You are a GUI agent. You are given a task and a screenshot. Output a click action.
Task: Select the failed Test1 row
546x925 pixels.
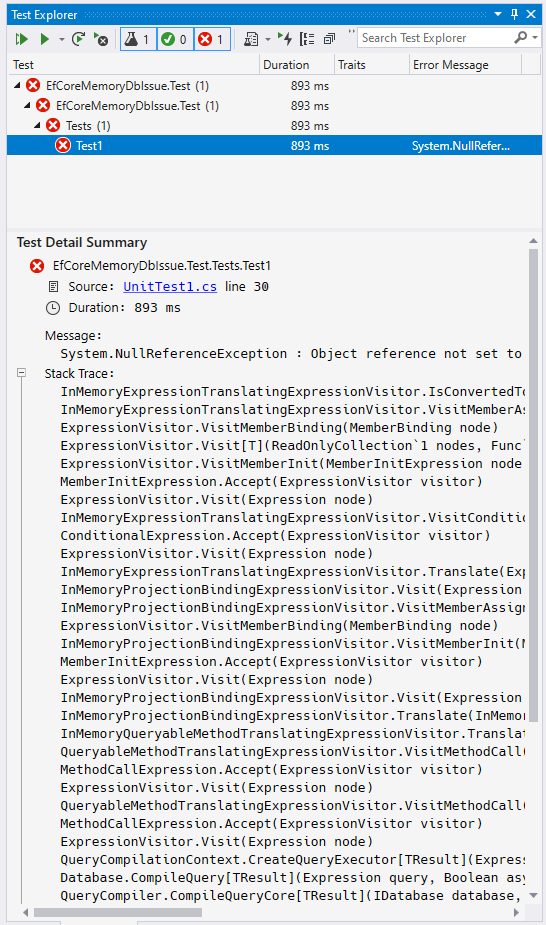click(274, 146)
